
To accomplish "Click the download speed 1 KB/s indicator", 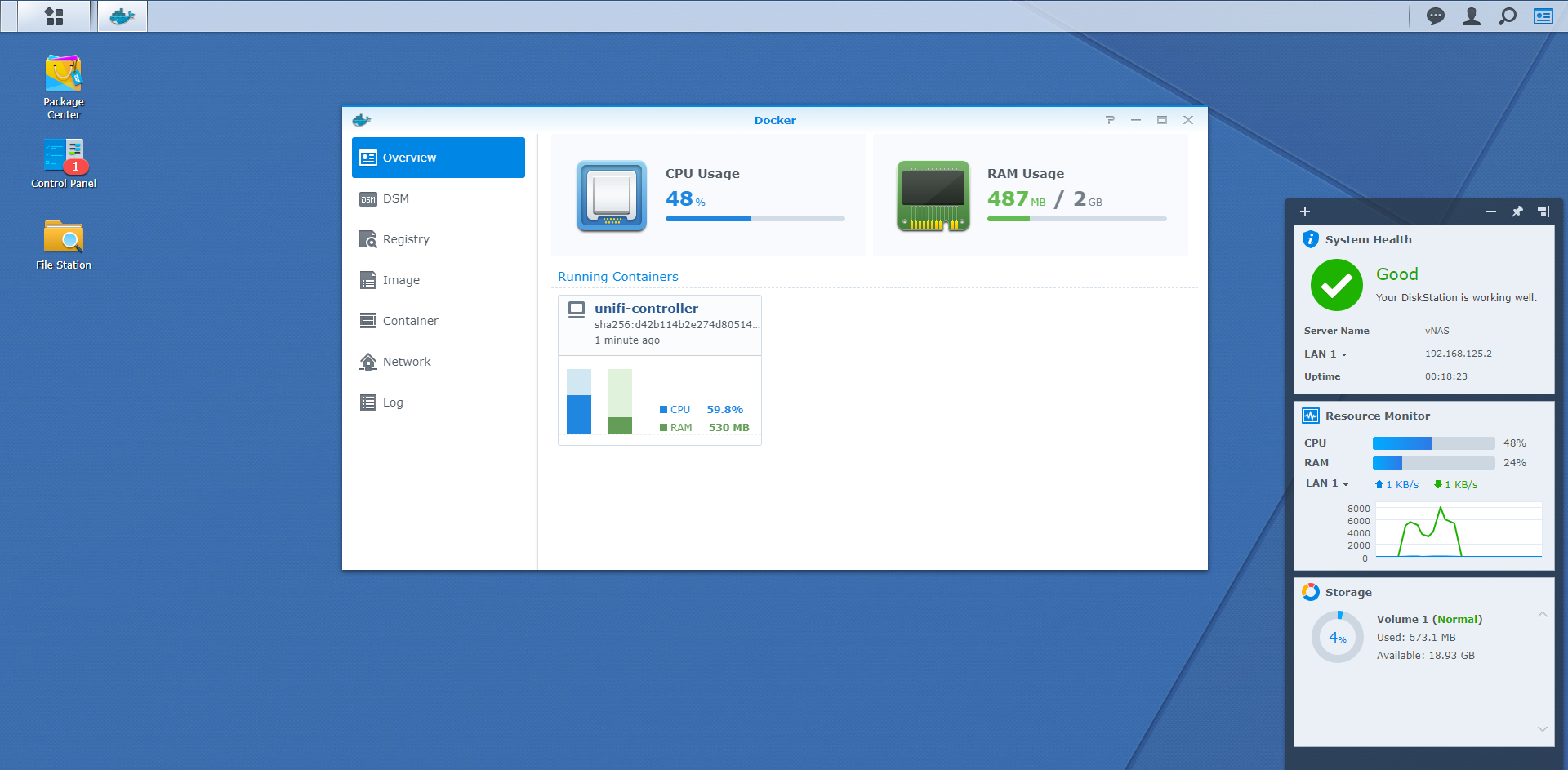I will click(x=1456, y=484).
